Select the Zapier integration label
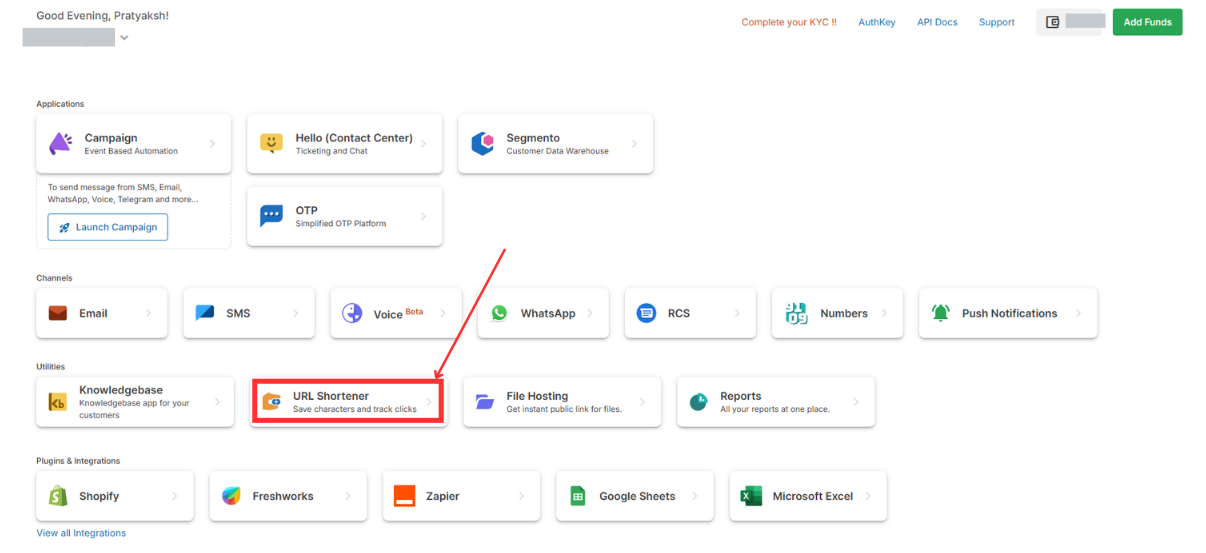 [x=443, y=496]
